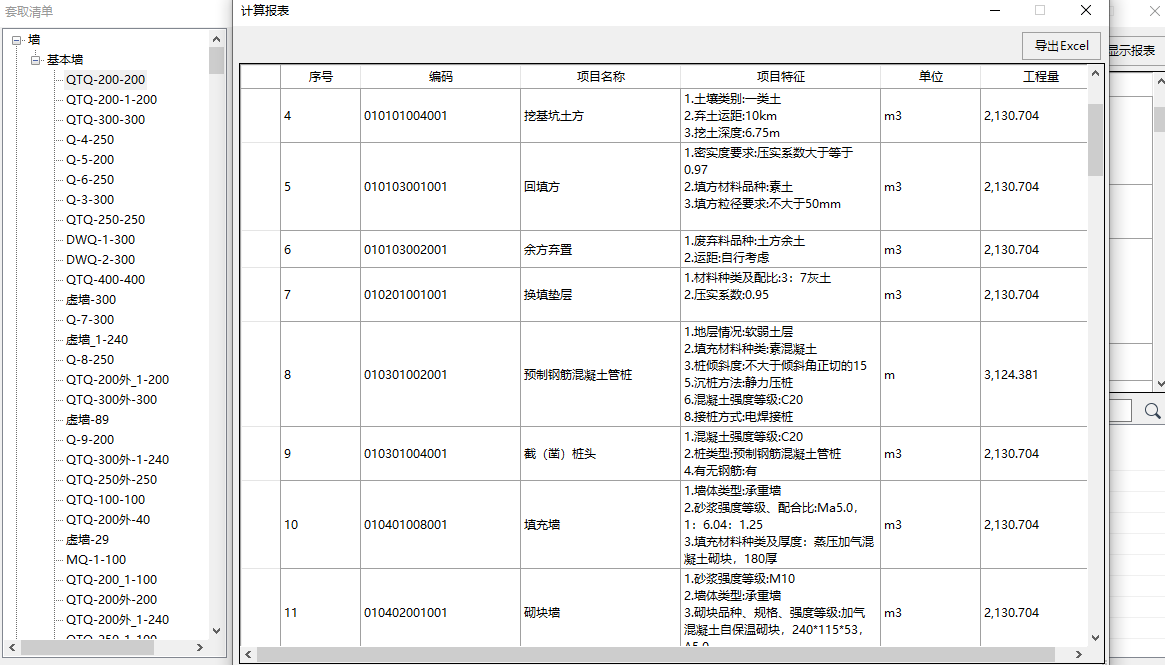Click the 单位 column header
Viewport: 1165px width, 665px height.
[x=930, y=77]
